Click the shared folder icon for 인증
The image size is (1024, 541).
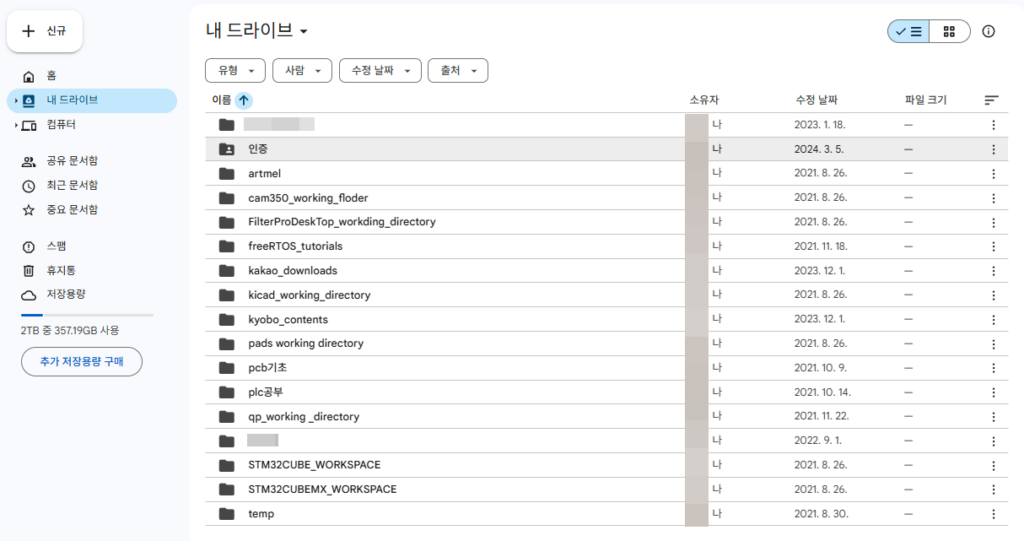tap(227, 149)
